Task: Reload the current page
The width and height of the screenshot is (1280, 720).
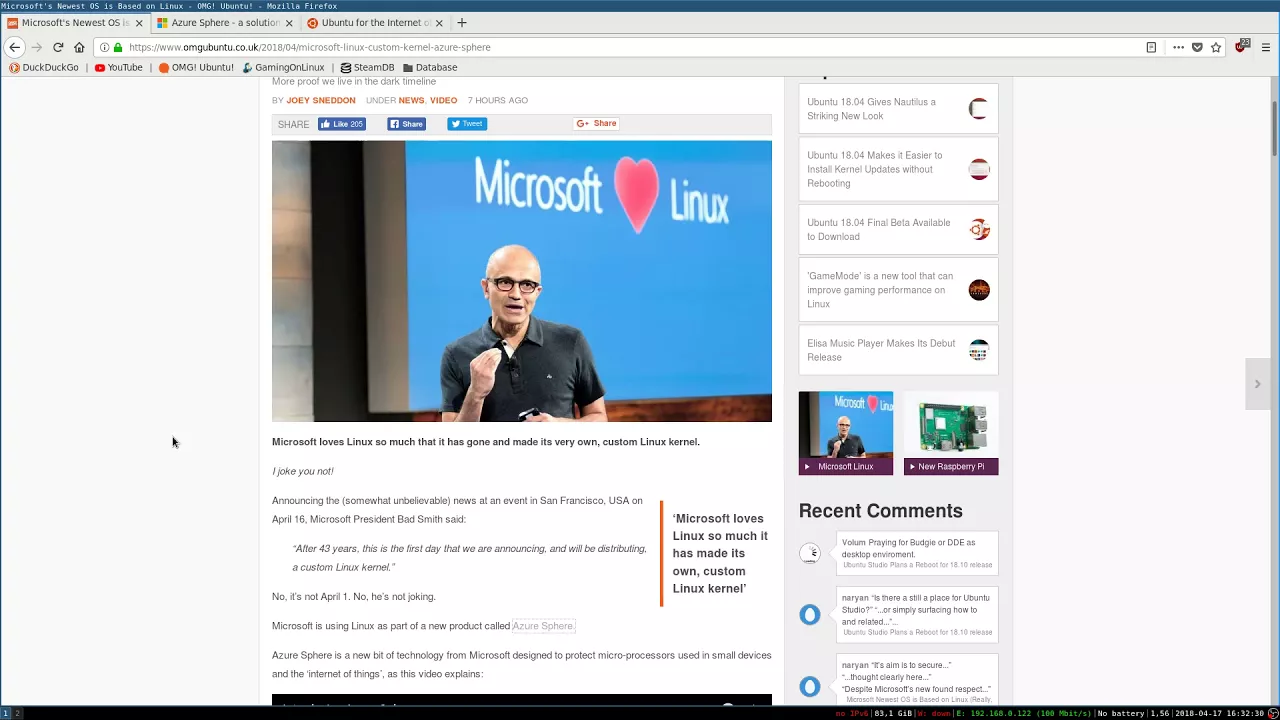Action: tap(58, 47)
